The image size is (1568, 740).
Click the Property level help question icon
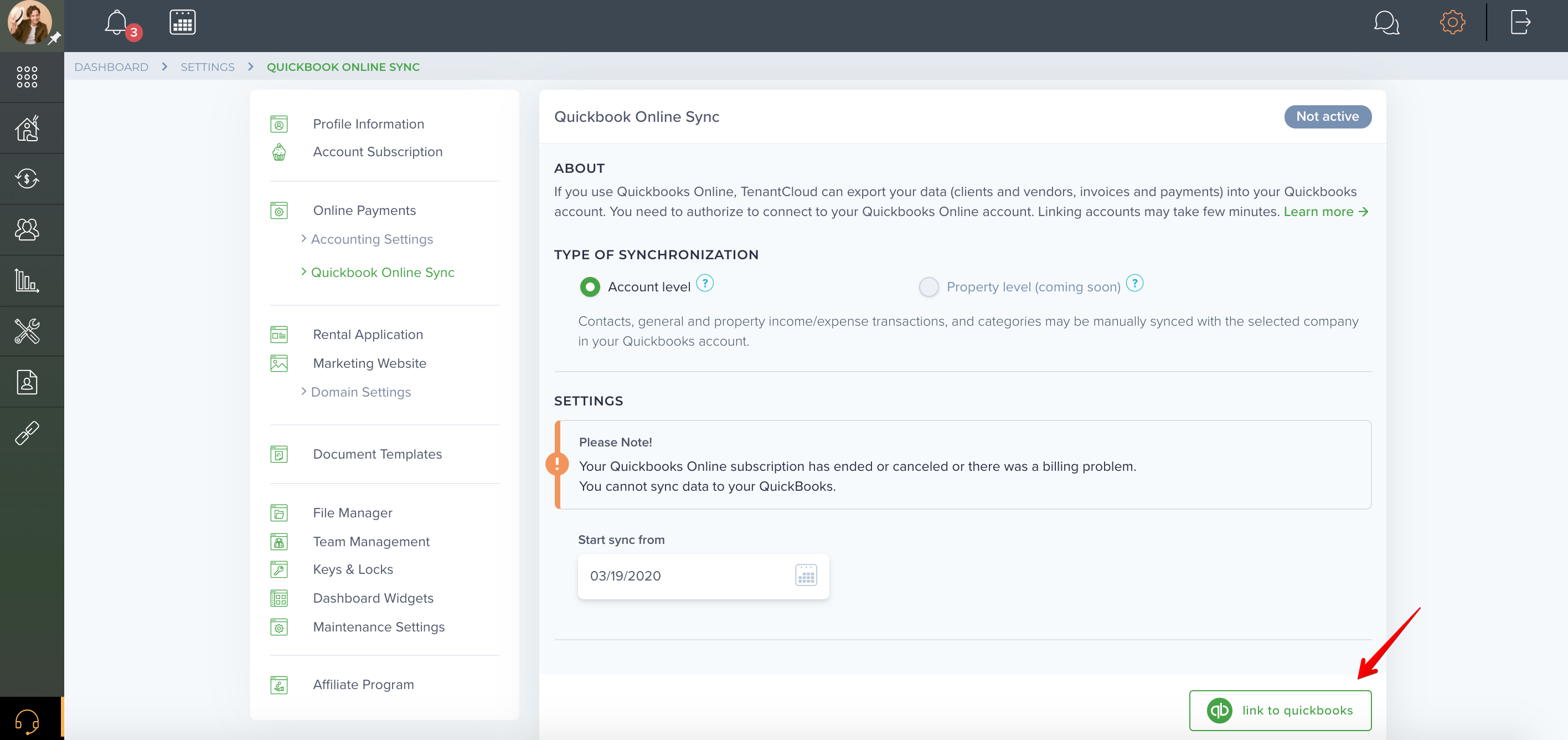click(1134, 283)
